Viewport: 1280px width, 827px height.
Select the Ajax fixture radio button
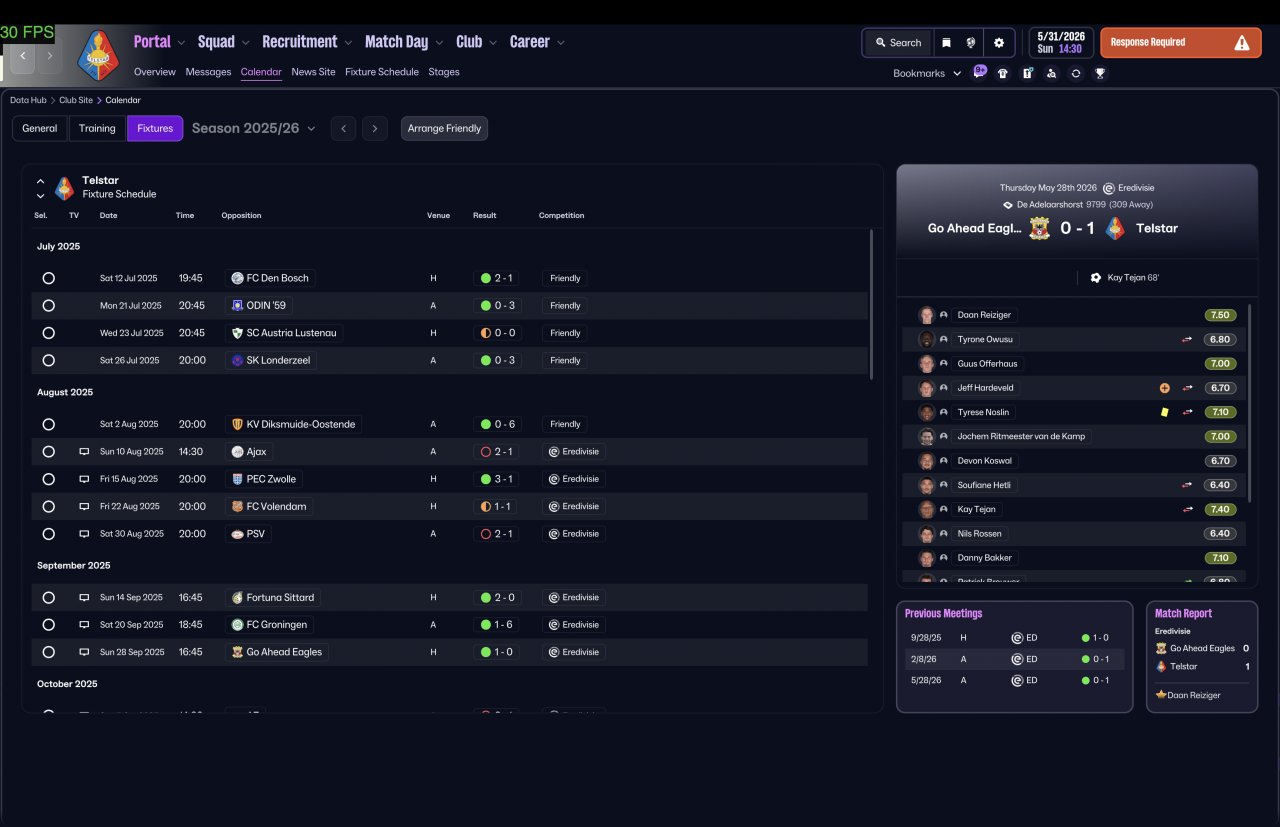[48, 452]
